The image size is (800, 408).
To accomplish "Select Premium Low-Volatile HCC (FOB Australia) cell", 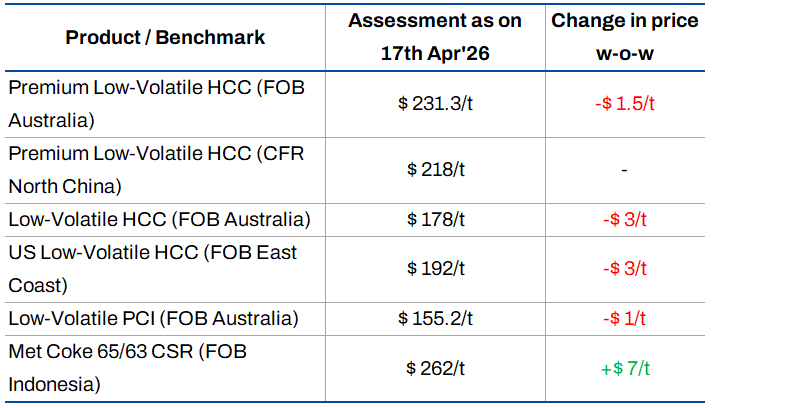I will [155, 104].
